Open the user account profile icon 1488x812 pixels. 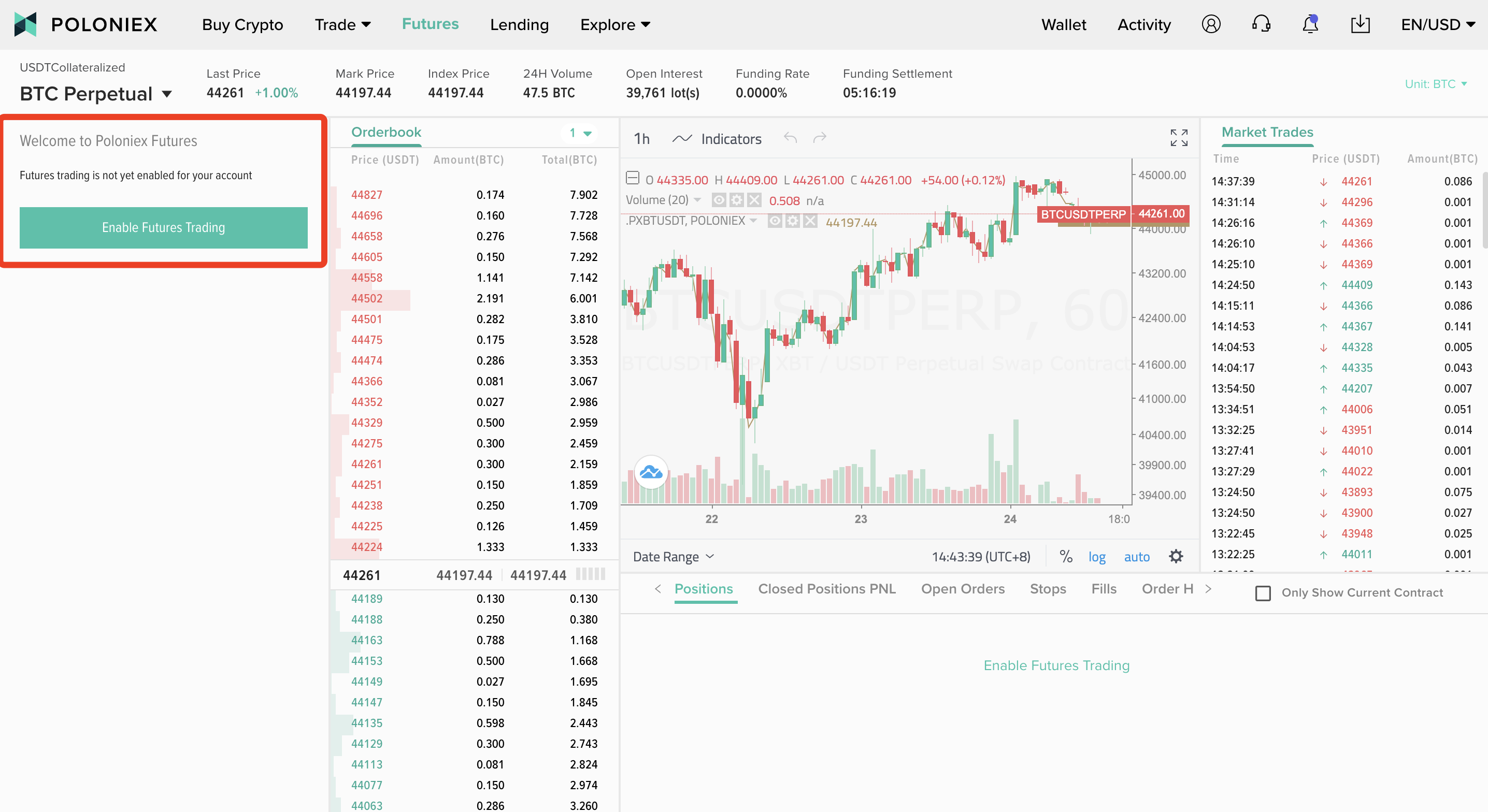1211,24
